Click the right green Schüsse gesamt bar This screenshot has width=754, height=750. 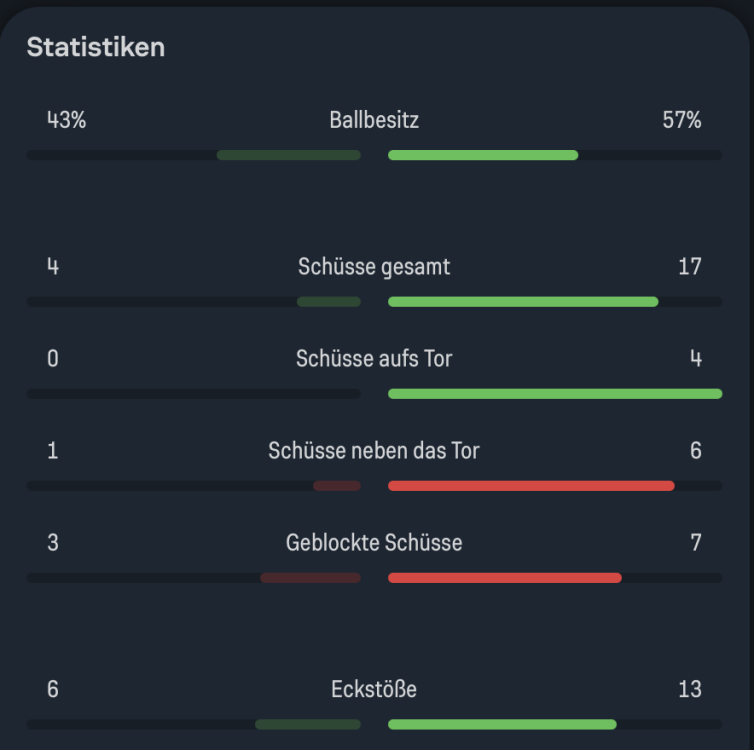523,301
